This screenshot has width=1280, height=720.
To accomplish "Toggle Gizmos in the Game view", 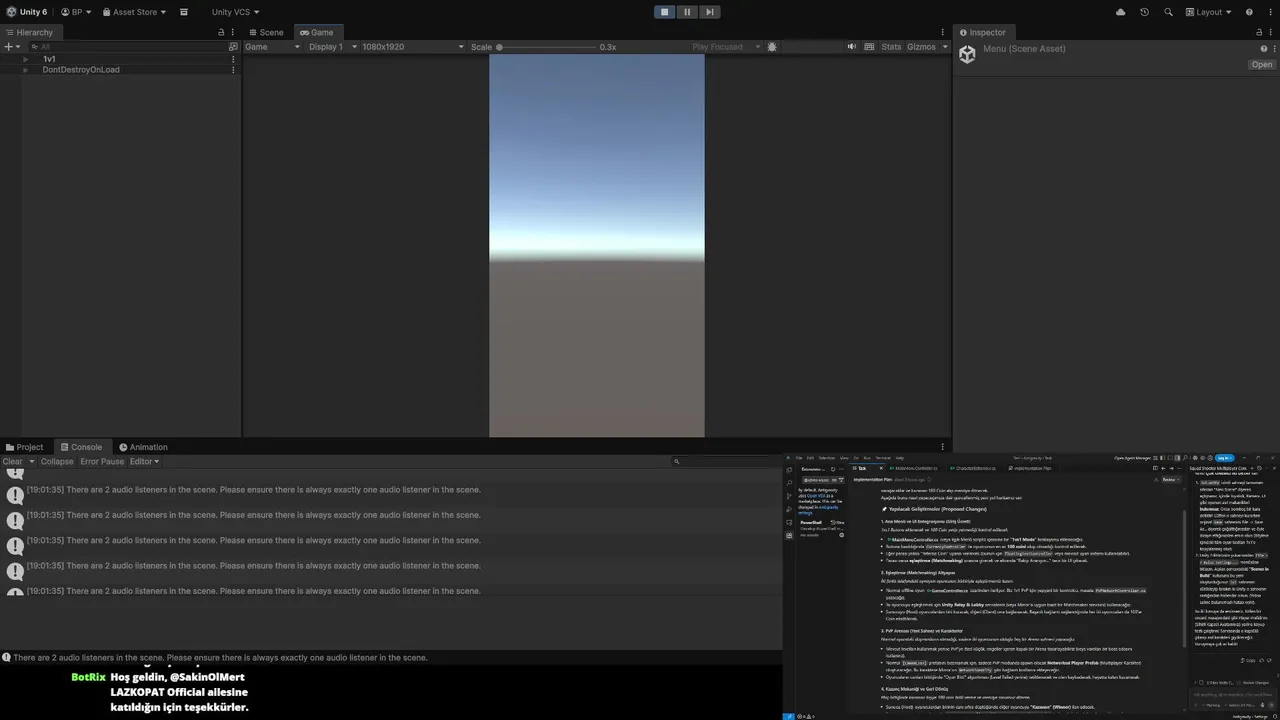I will point(921,47).
